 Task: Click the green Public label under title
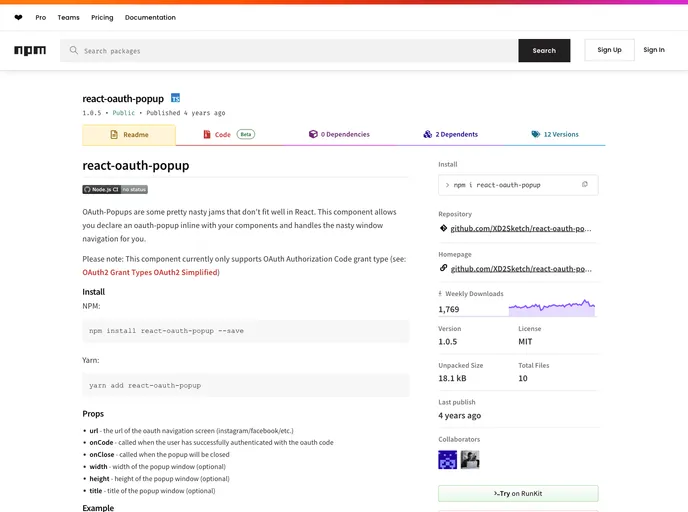click(x=124, y=113)
